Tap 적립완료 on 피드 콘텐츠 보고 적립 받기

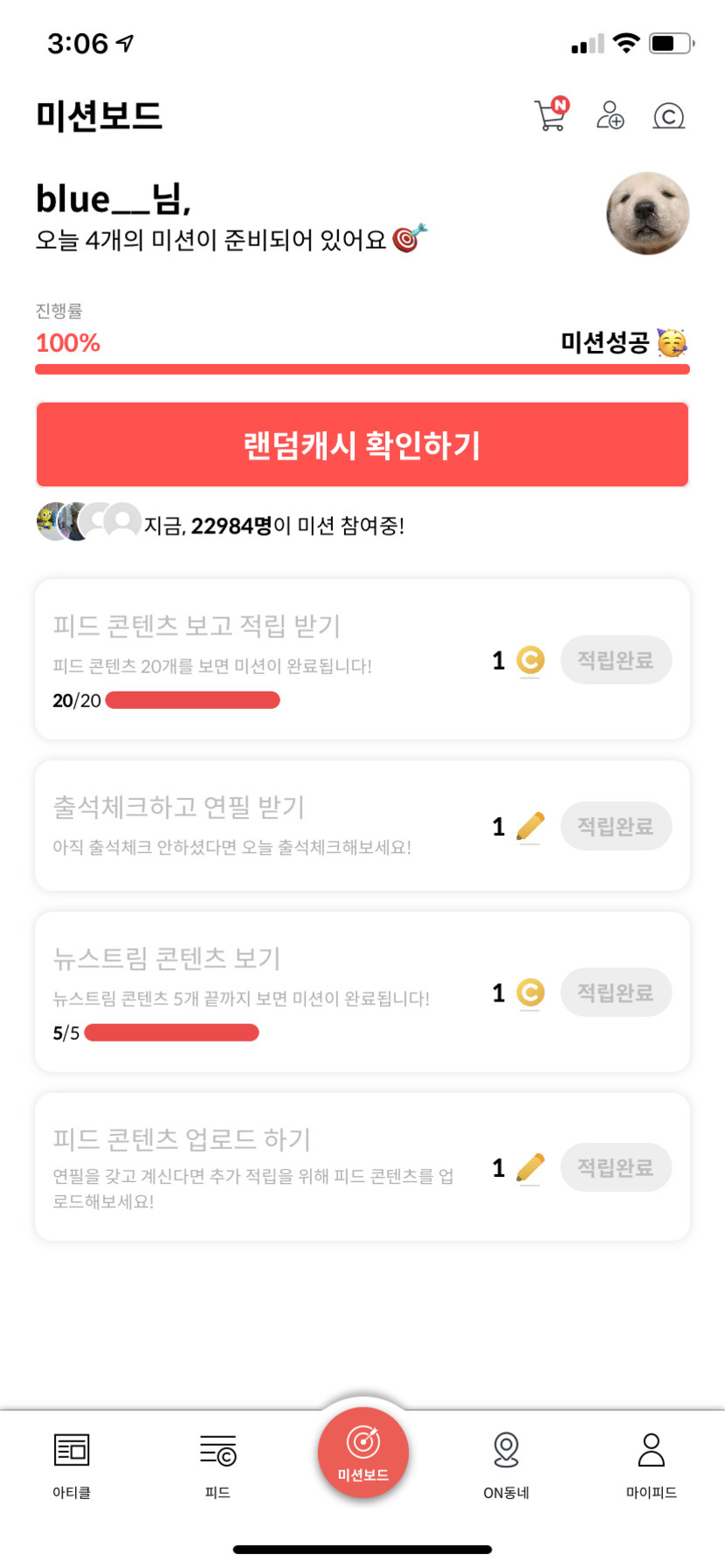coord(616,660)
